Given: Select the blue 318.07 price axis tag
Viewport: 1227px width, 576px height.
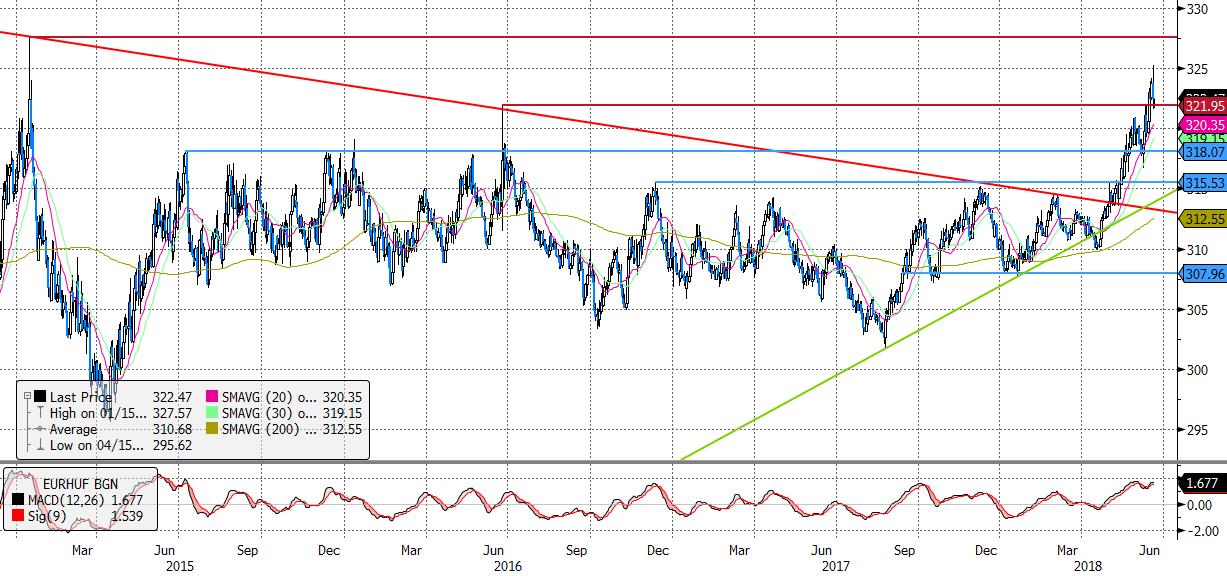Looking at the screenshot, I should [x=1203, y=152].
